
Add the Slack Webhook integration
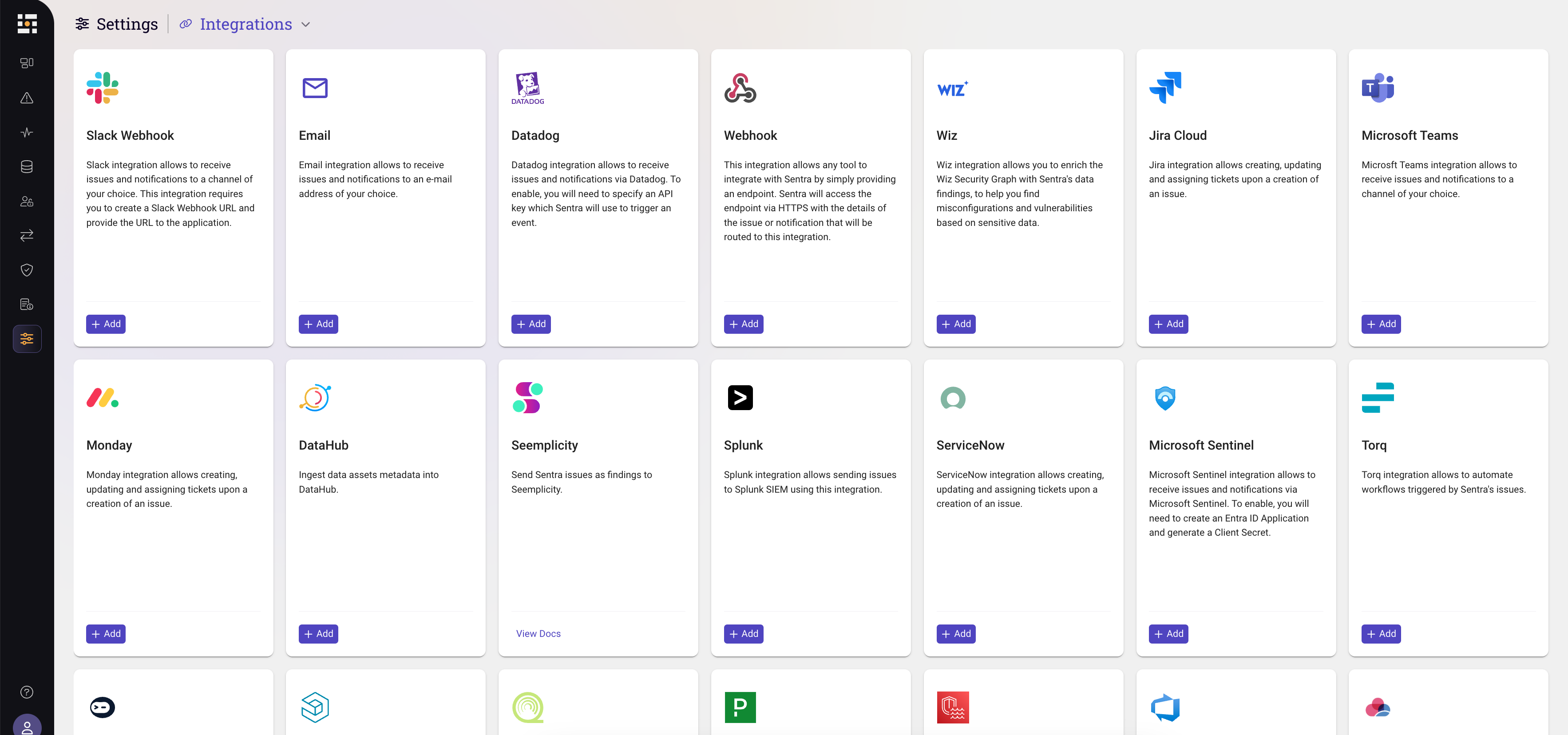106,324
